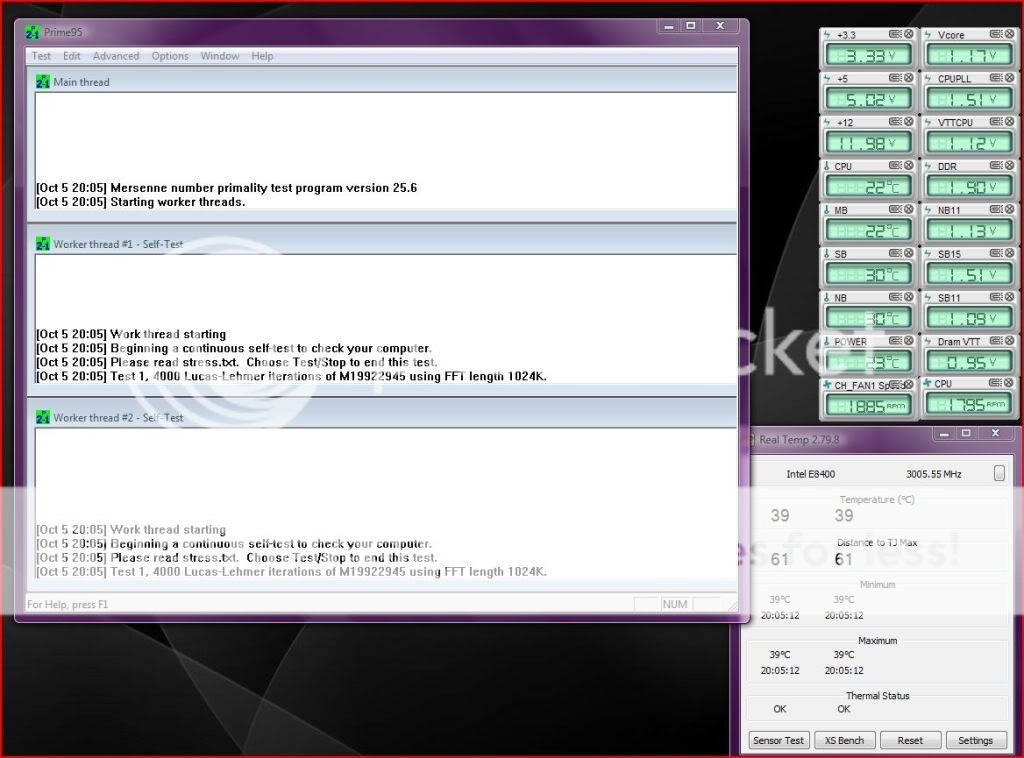The height and width of the screenshot is (758, 1024).
Task: Click the 1885 RPM fan readout
Action: [868, 405]
